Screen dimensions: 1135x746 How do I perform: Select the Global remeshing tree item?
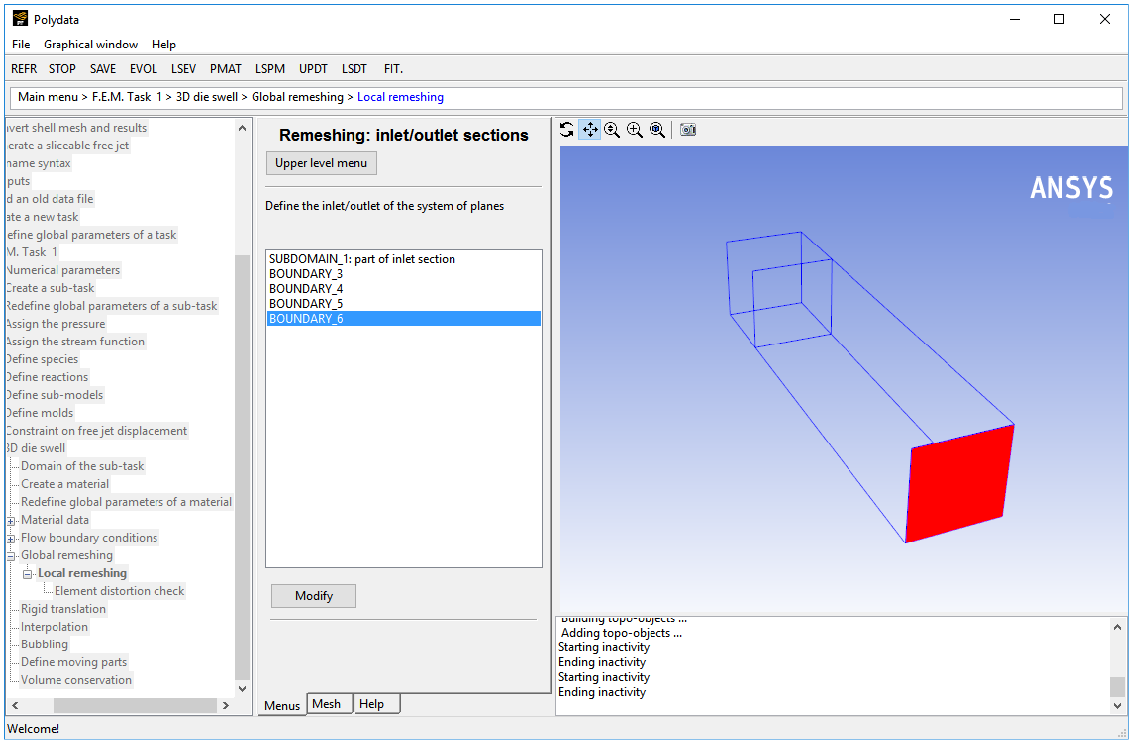pyautogui.click(x=67, y=555)
